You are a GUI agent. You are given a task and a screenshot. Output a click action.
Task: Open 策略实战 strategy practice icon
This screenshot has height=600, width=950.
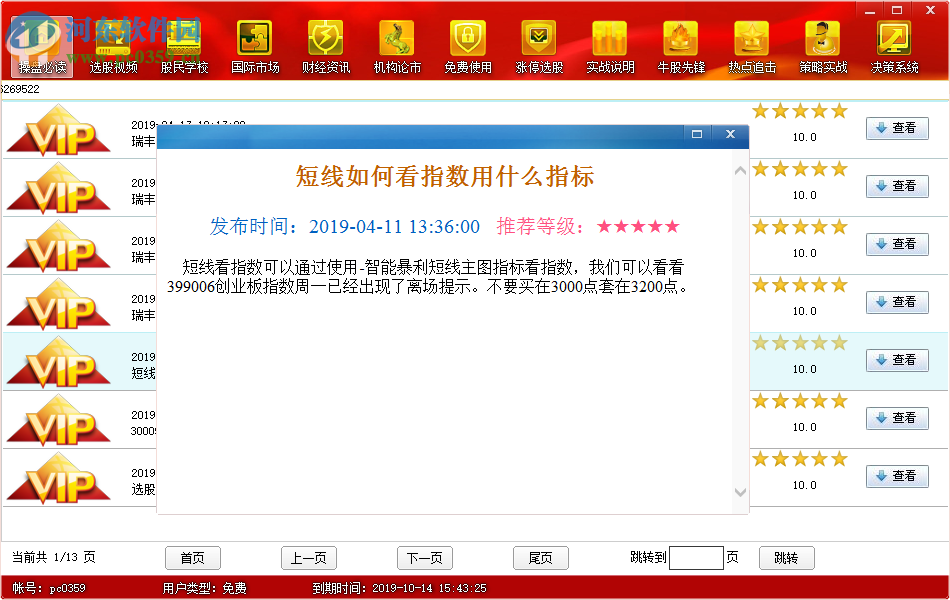[x=823, y=42]
